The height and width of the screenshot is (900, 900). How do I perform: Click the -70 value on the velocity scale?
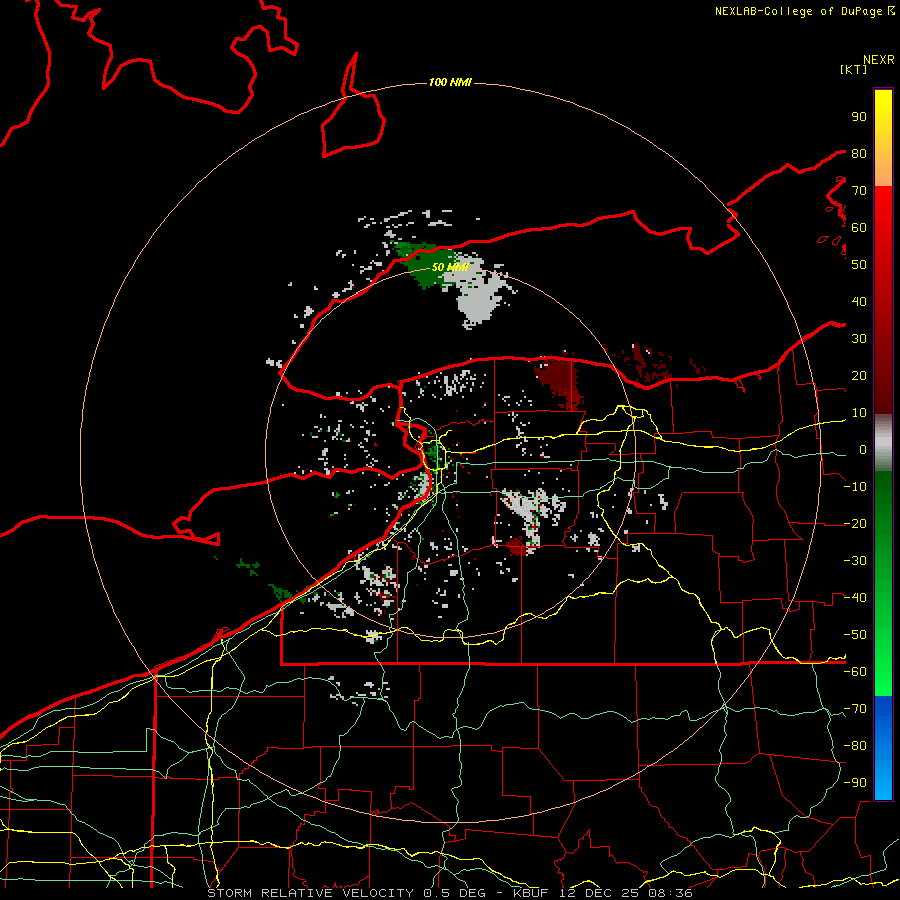coord(855,709)
